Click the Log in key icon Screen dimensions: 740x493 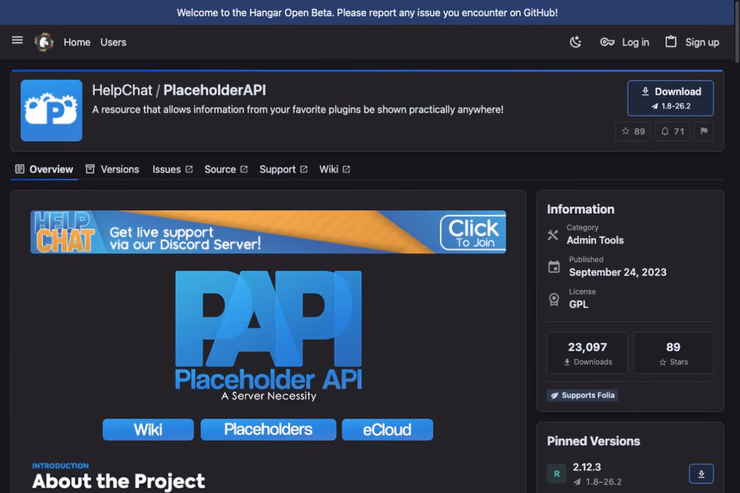click(607, 42)
